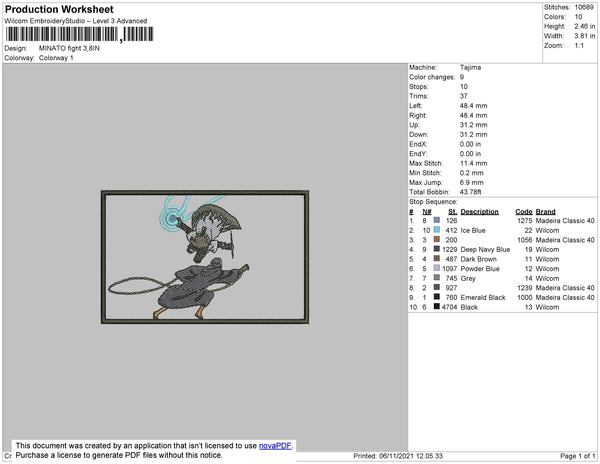The image size is (600, 464).
Task: Click the swatch in the Black 4704 row
Action: [437, 306]
